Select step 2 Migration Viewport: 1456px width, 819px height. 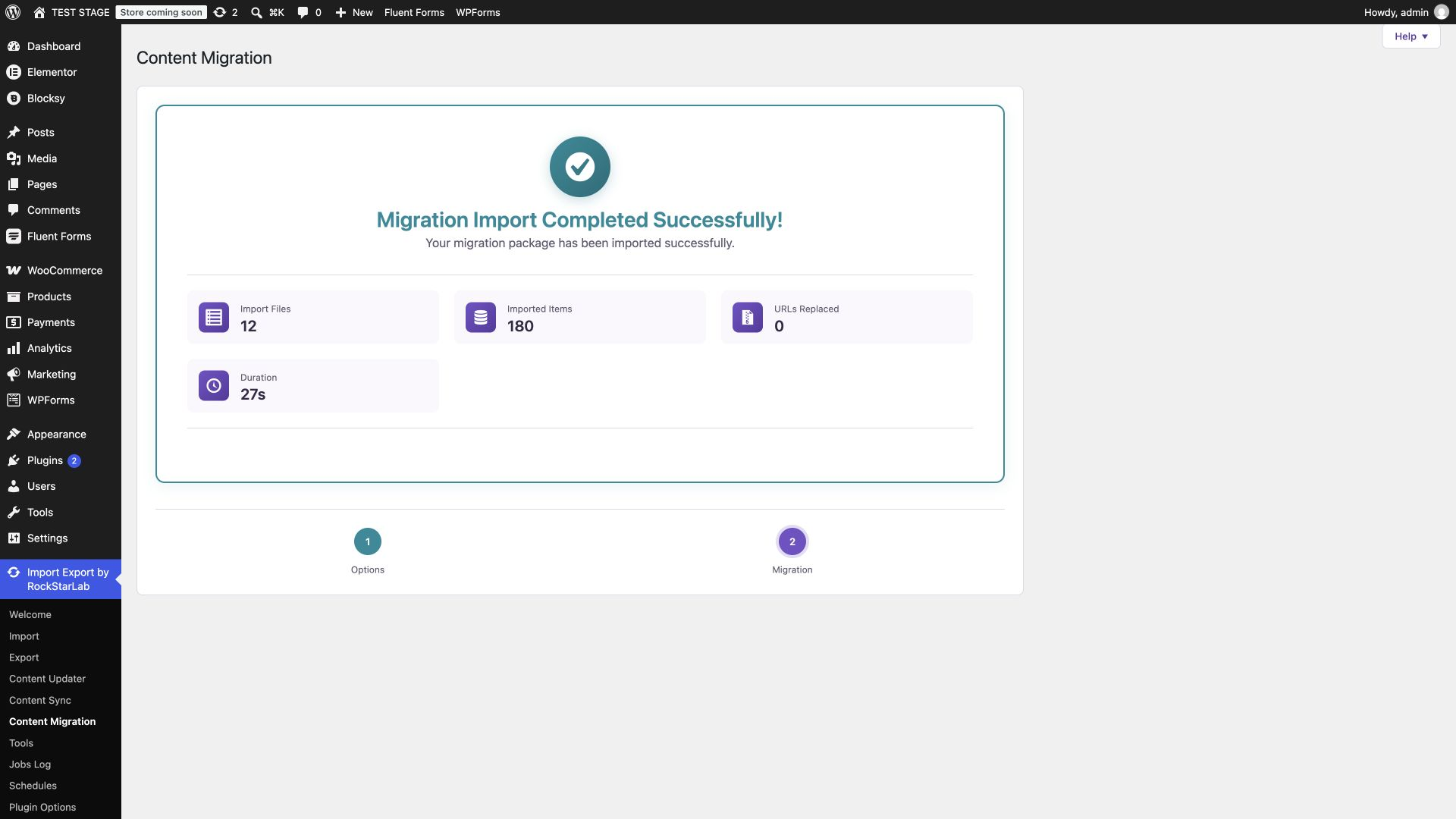792,541
